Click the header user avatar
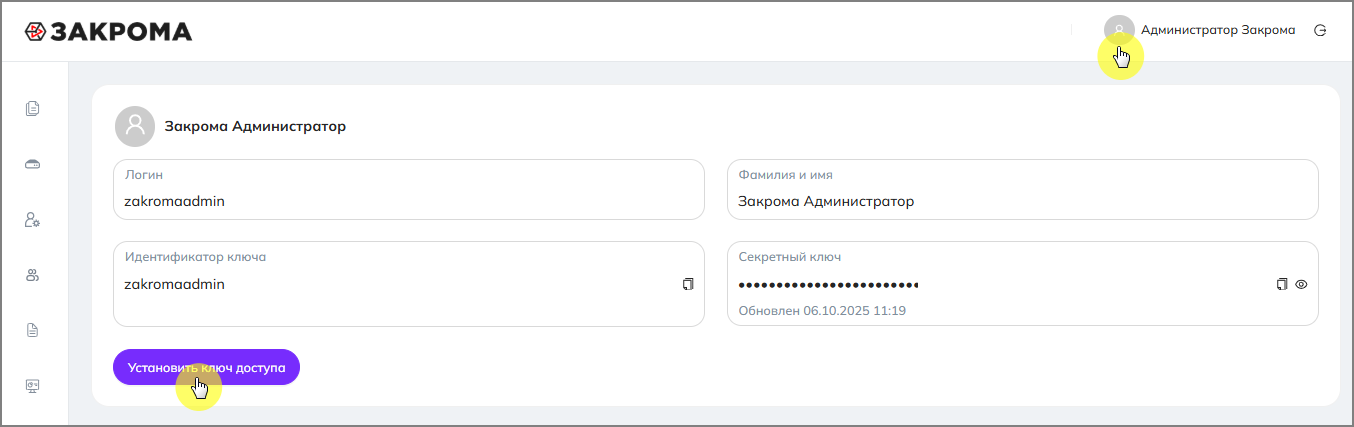The width and height of the screenshot is (1354, 427). click(1119, 30)
